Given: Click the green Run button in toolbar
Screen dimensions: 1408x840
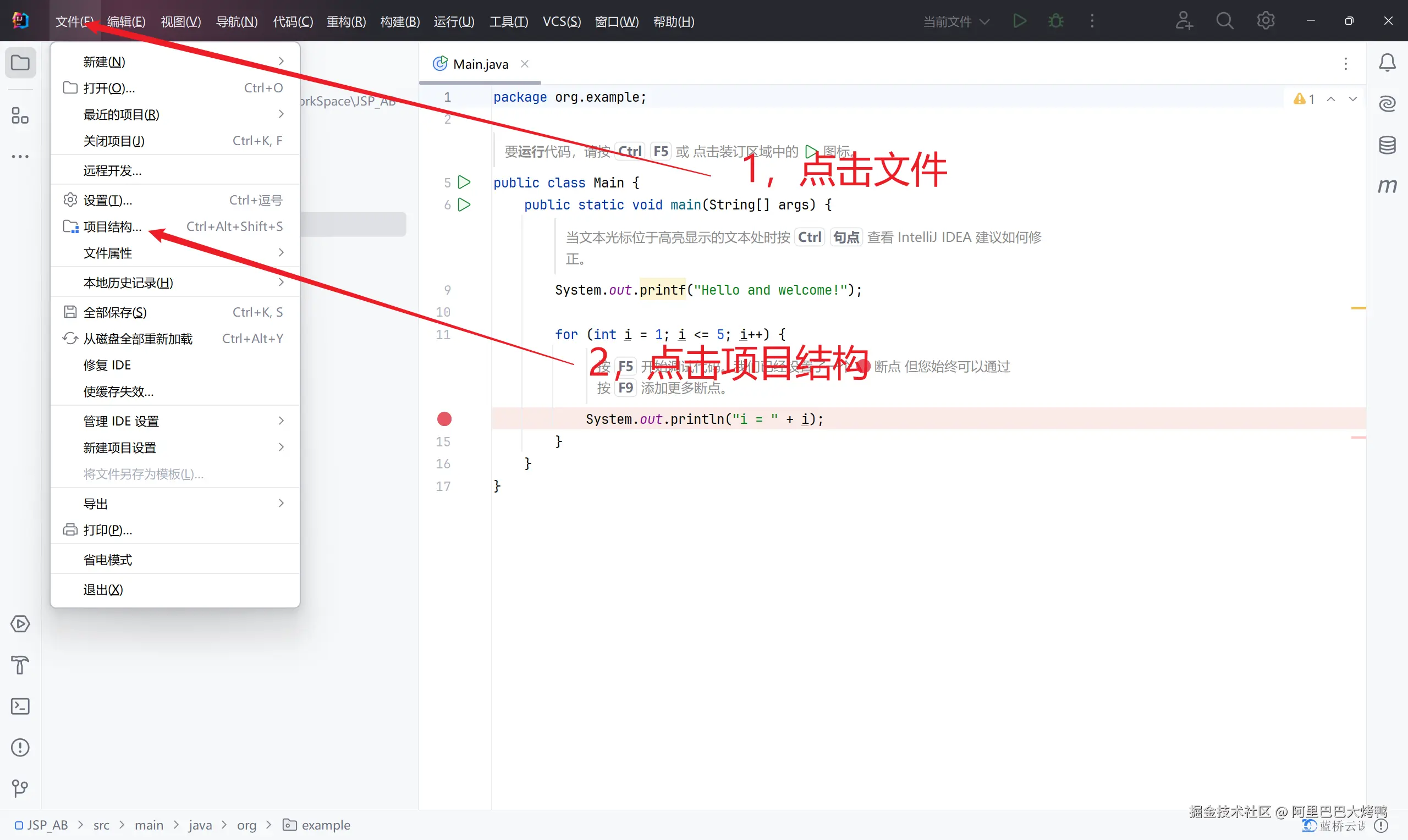Looking at the screenshot, I should point(1020,21).
